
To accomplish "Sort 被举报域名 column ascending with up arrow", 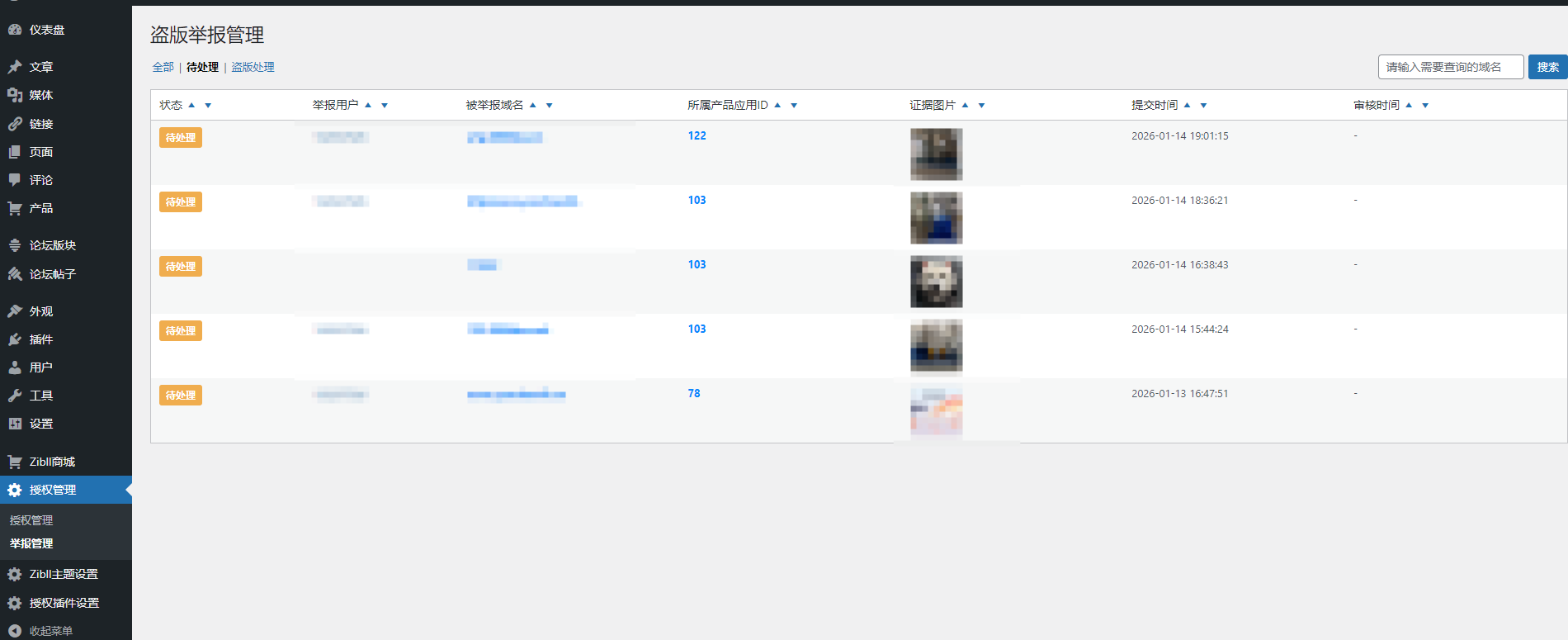I will tap(533, 105).
